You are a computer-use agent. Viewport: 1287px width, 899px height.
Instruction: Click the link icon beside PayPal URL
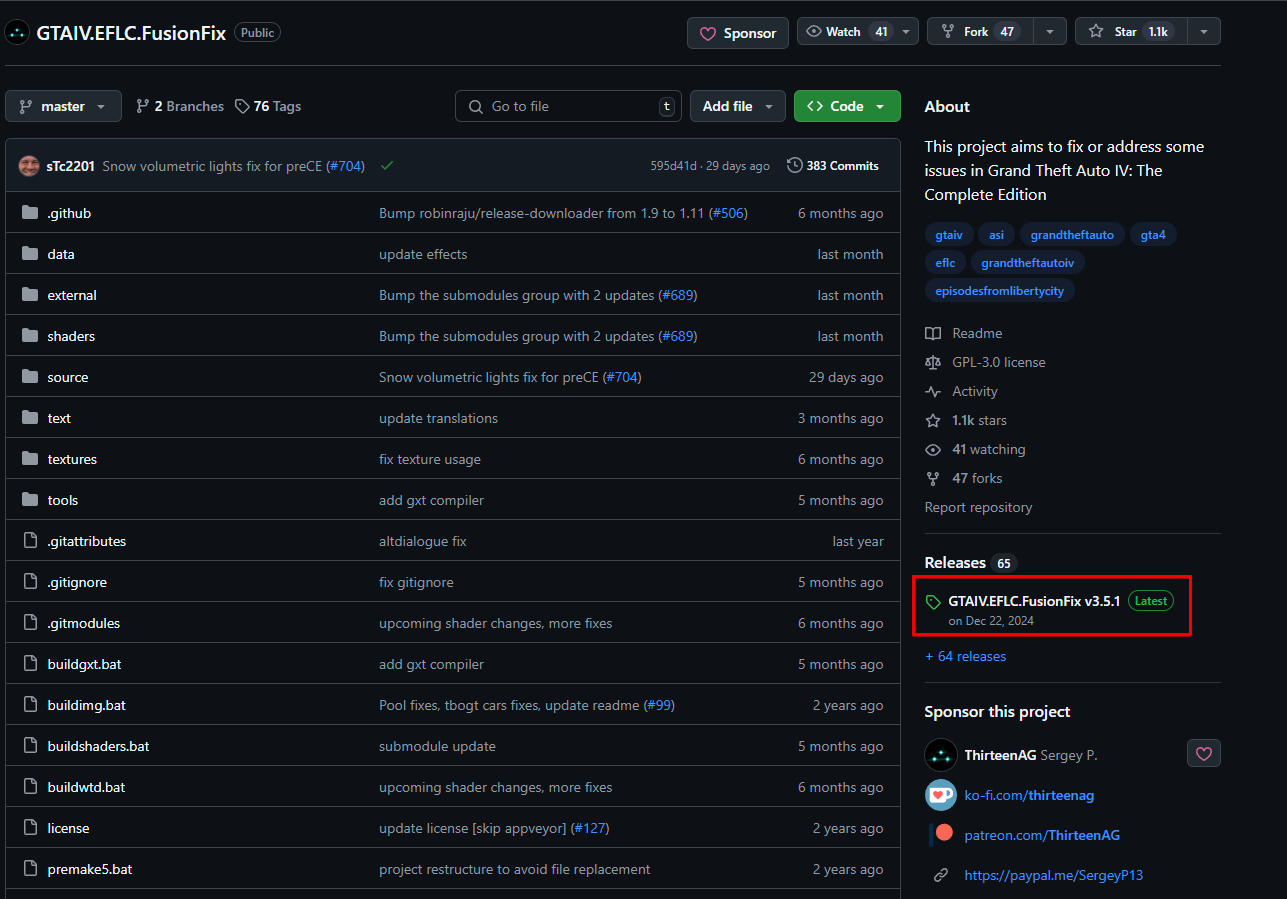click(940, 875)
